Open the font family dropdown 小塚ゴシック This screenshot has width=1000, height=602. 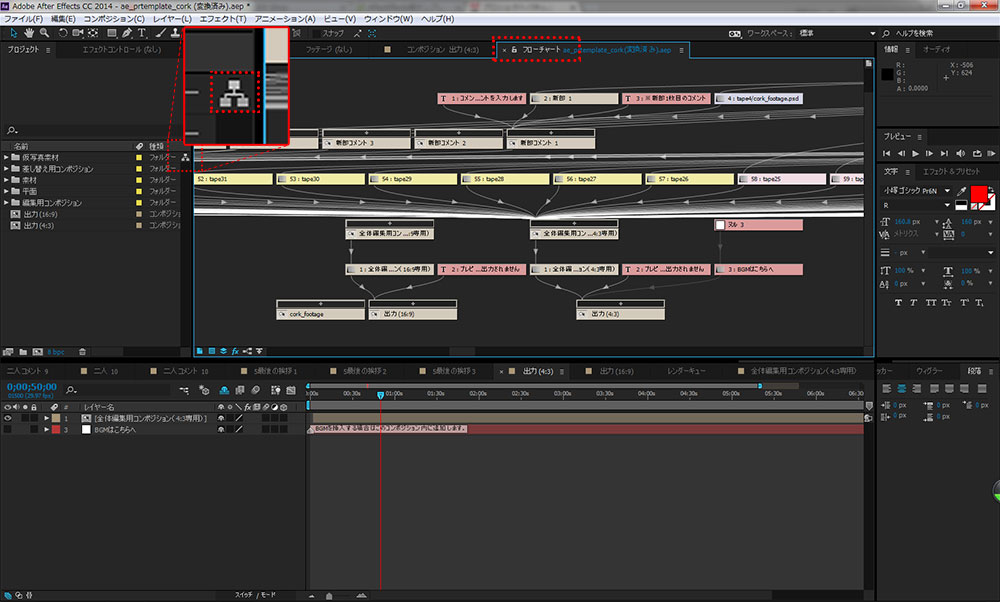click(x=916, y=191)
